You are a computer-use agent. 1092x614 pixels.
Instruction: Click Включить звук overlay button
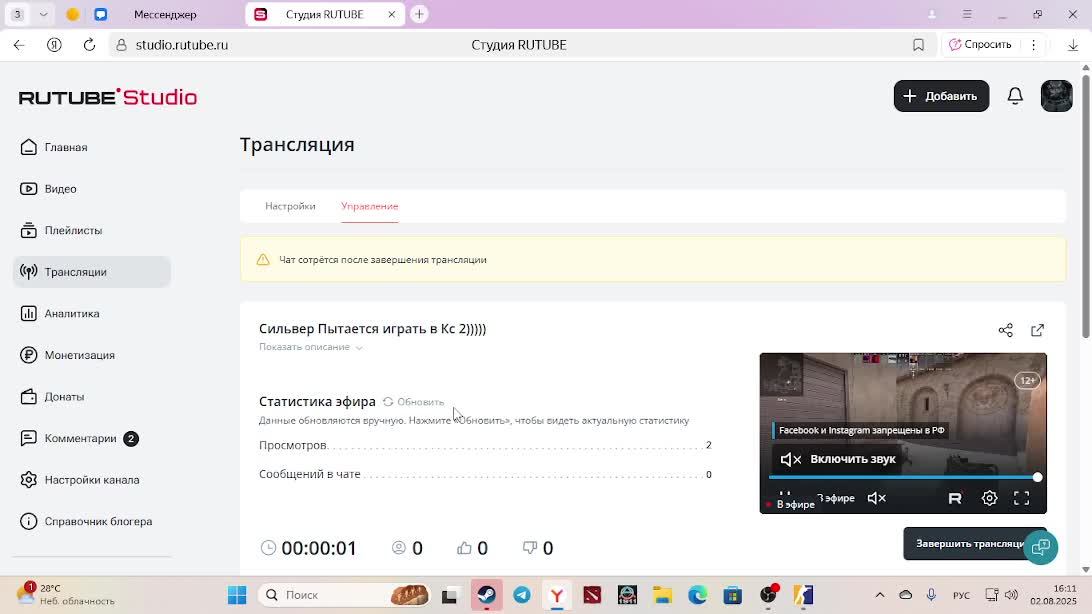tap(838, 459)
